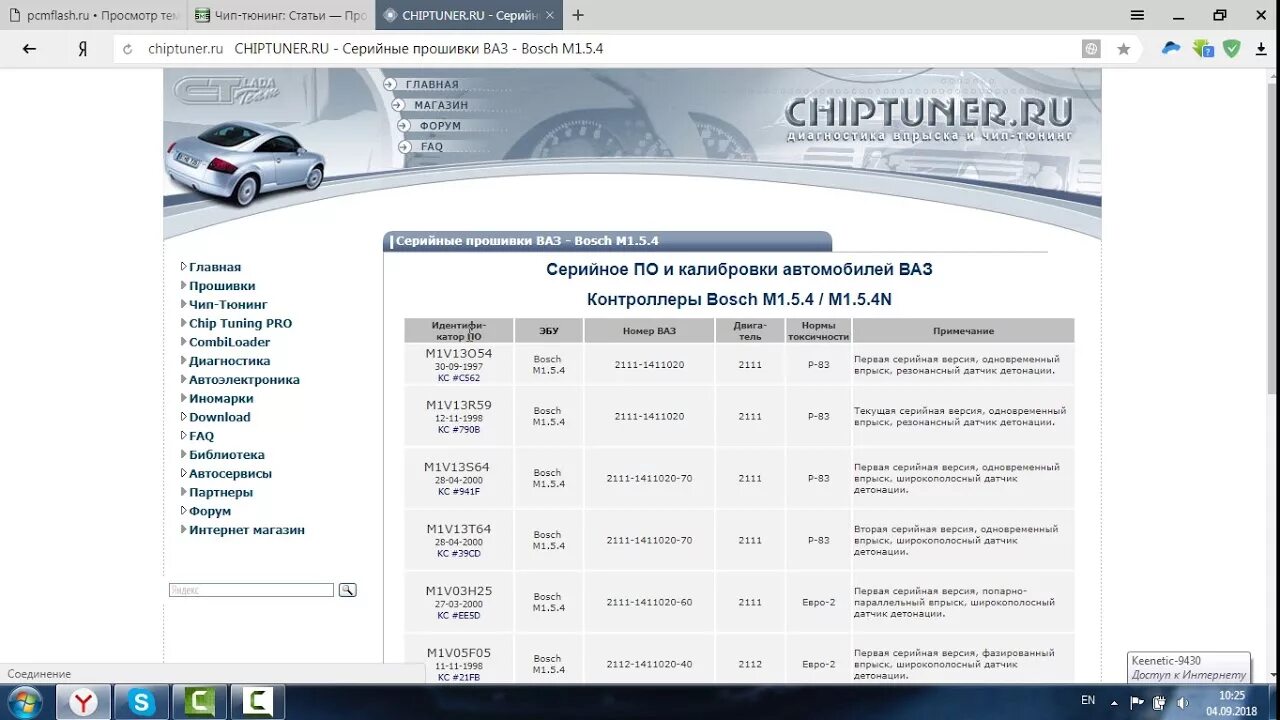Open Библиотека in the left sidebar
The image size is (1280, 720).
click(227, 455)
